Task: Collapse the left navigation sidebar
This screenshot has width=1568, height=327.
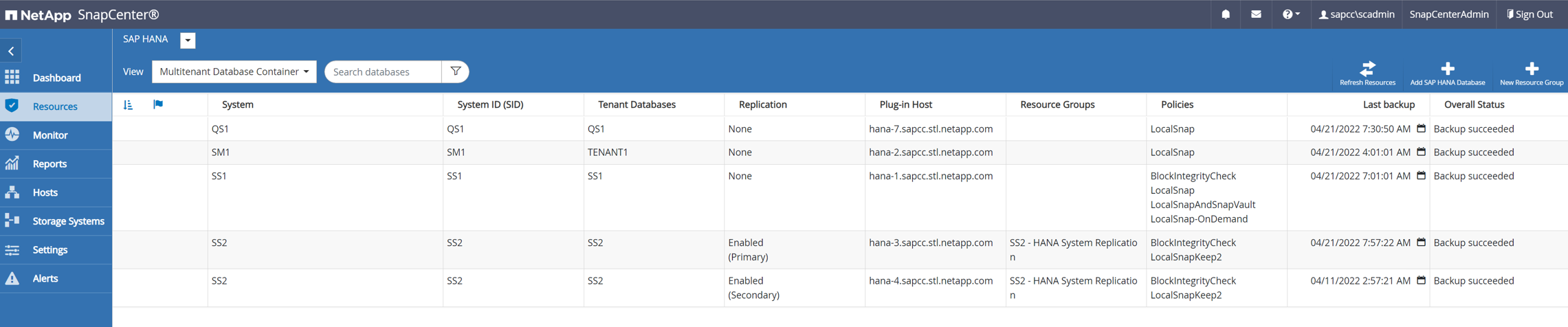Action: 11,51
